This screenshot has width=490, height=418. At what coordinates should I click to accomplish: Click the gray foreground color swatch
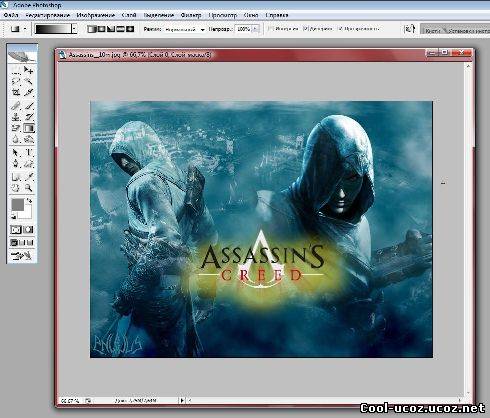(18, 205)
